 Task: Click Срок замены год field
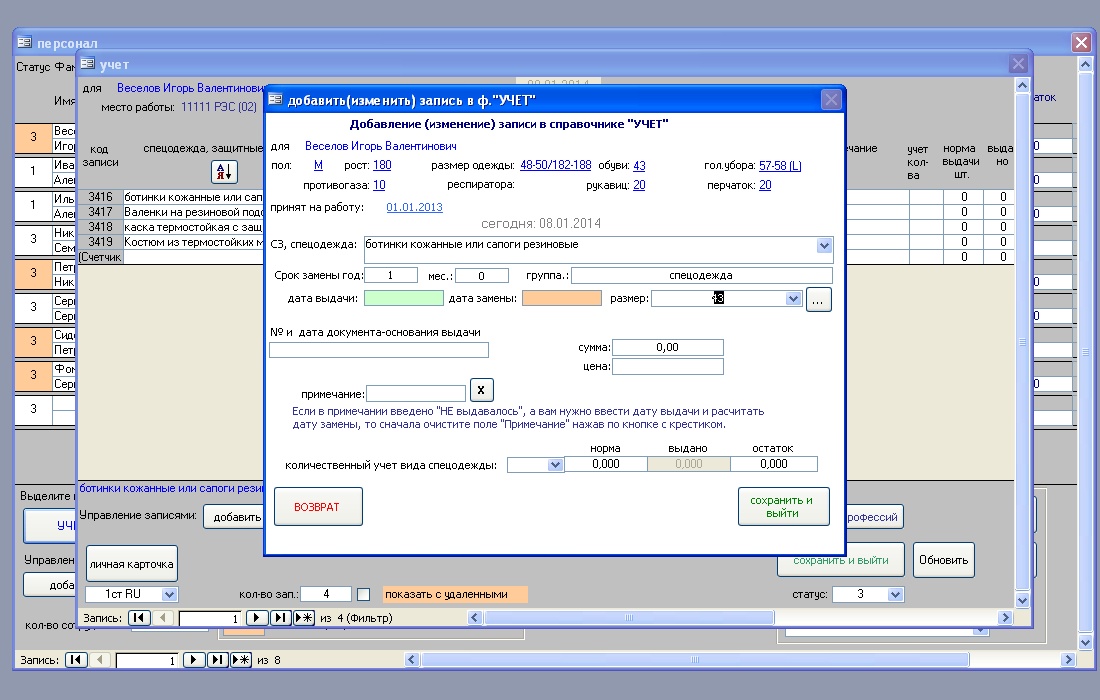pyautogui.click(x=391, y=276)
